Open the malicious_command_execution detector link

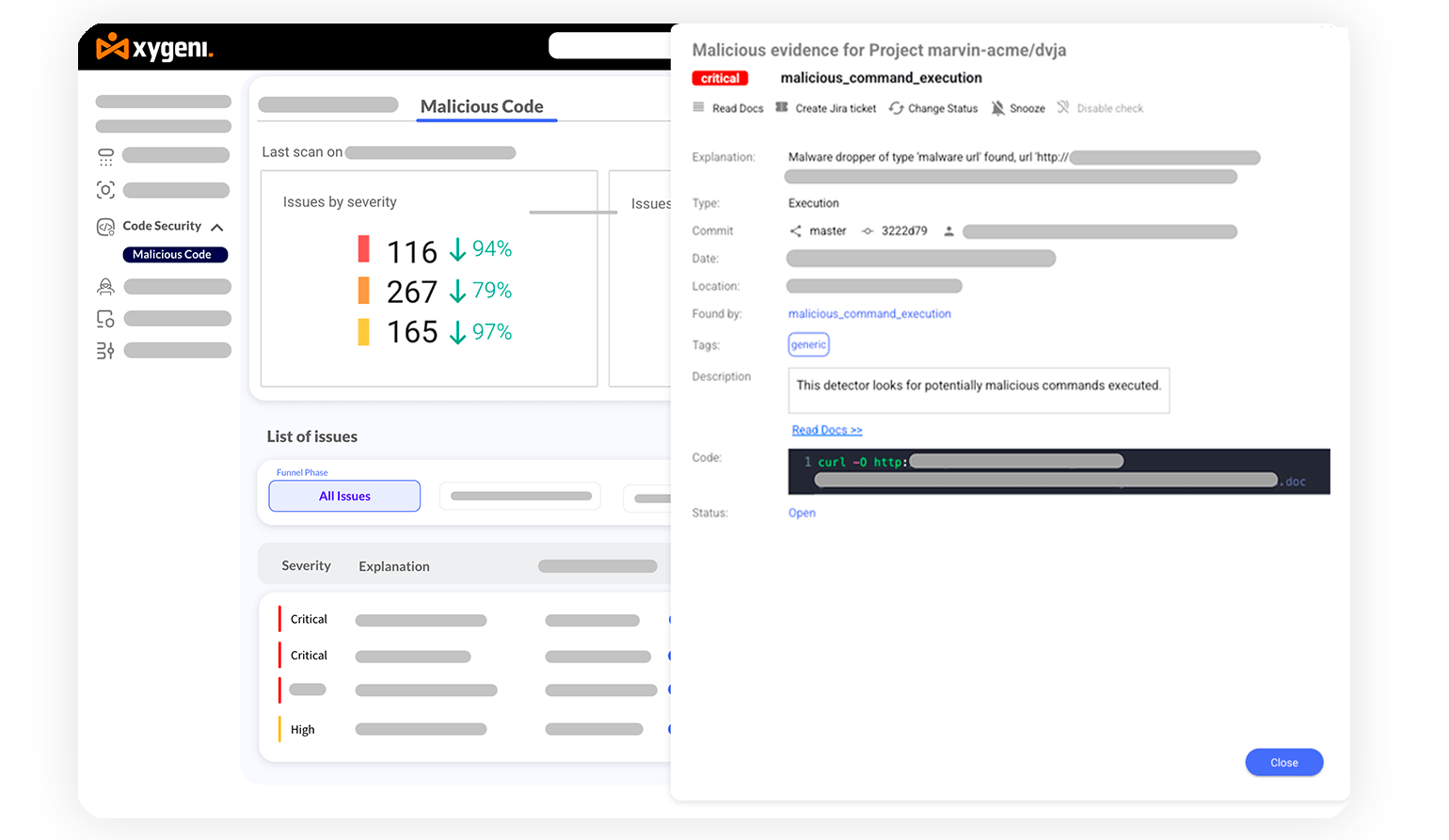tap(869, 314)
